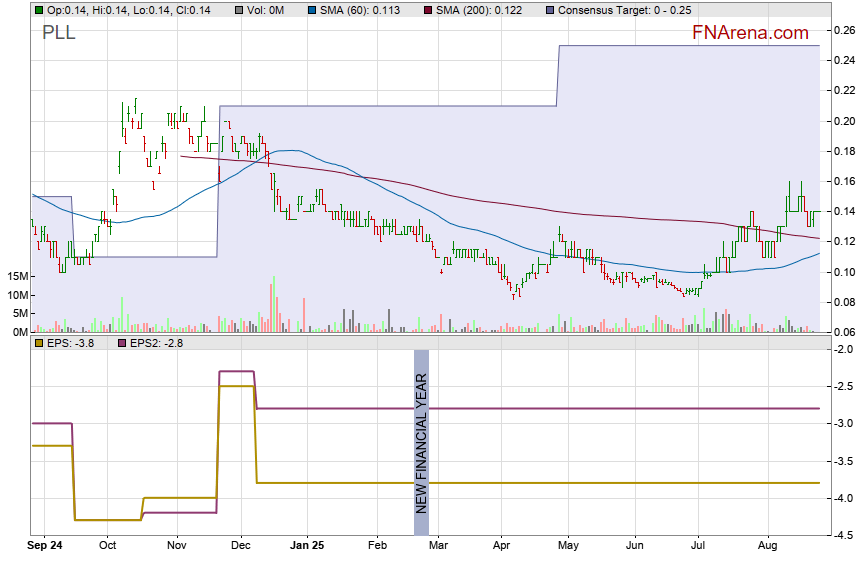Click the gold EPS legend swatch
This screenshot has width=859, height=566.
[38, 343]
